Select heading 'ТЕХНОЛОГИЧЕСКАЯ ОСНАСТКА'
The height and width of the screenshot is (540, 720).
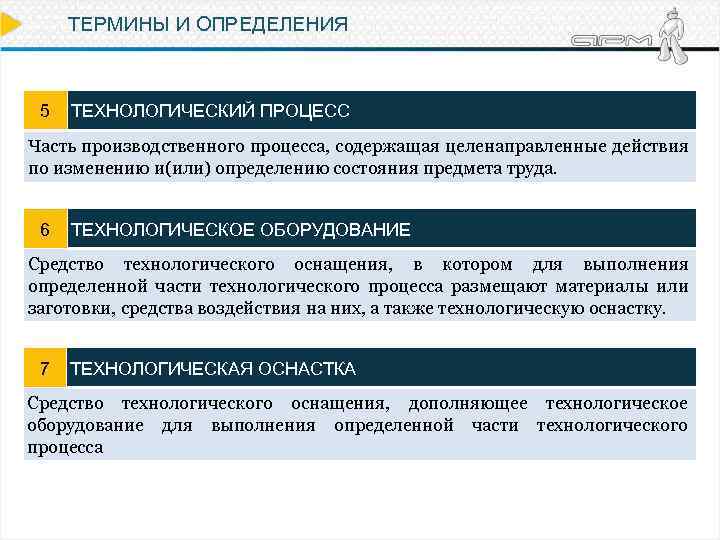pos(213,368)
